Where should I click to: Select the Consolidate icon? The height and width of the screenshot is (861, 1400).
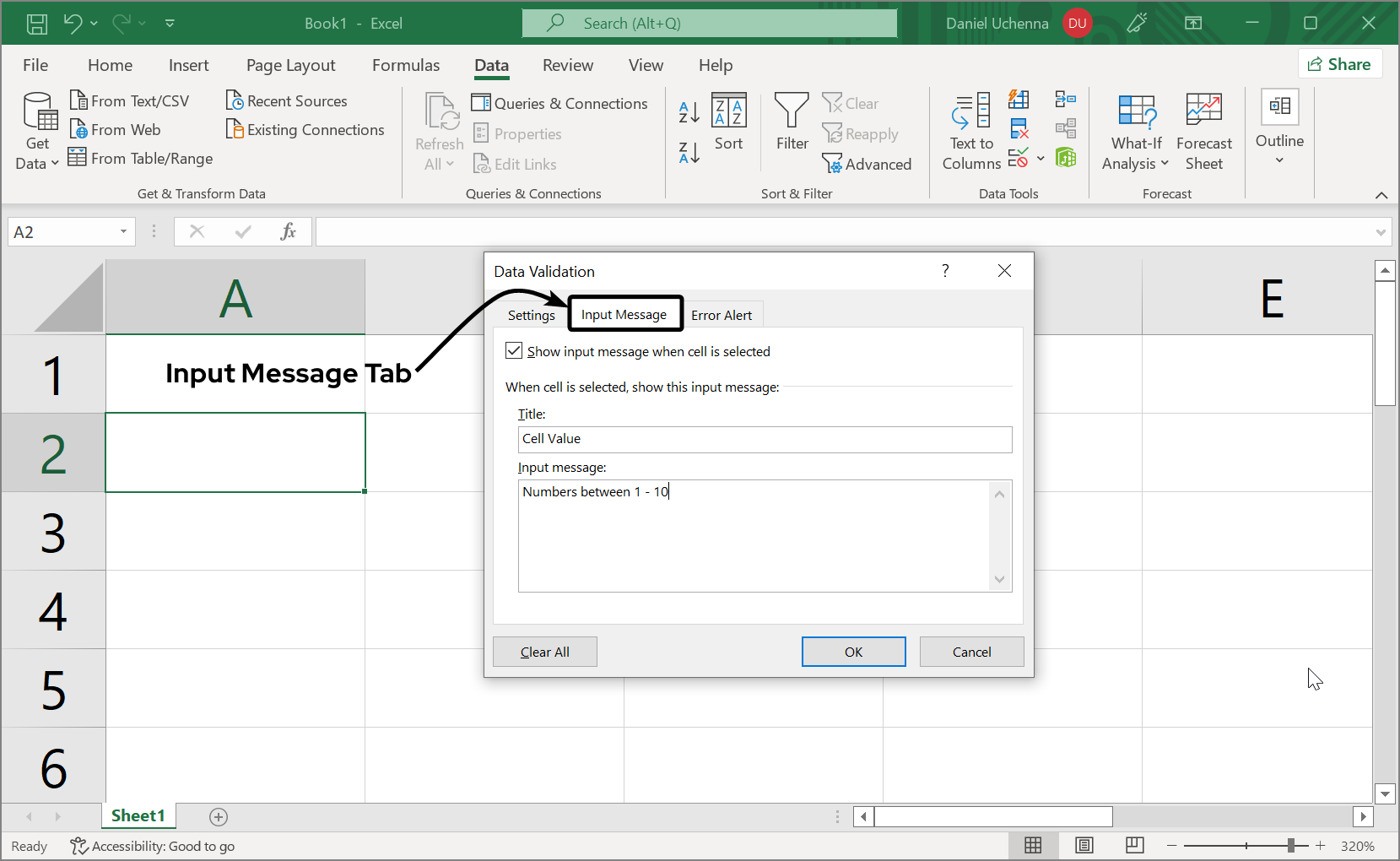[1066, 99]
